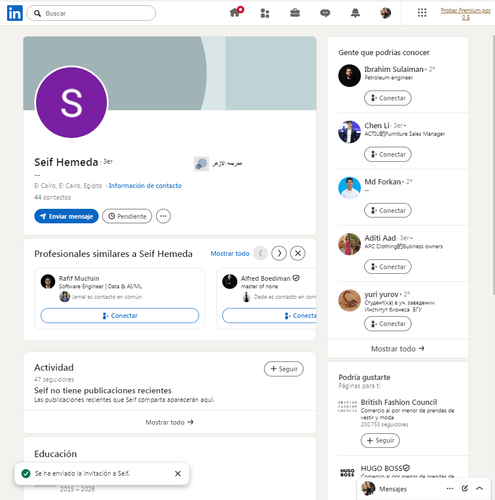This screenshot has height=500, width=495.
Task: Open the Notifications bell icon
Action: [355, 13]
